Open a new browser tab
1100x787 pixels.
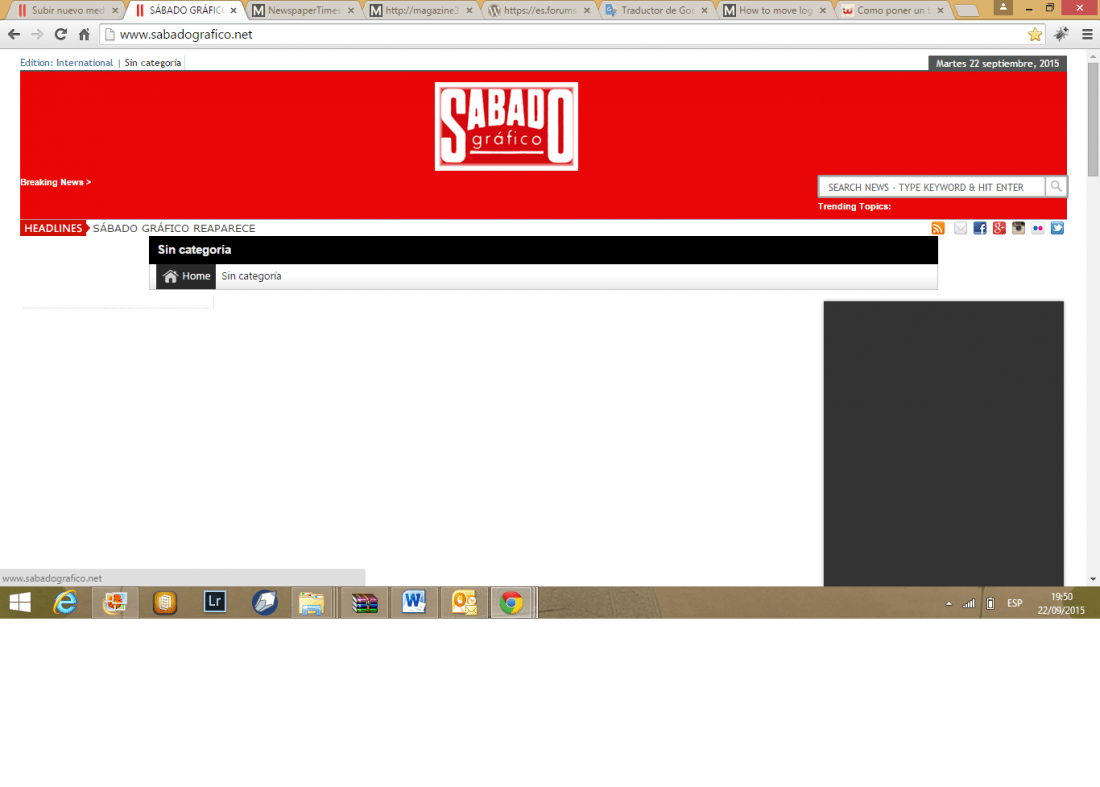pos(967,11)
